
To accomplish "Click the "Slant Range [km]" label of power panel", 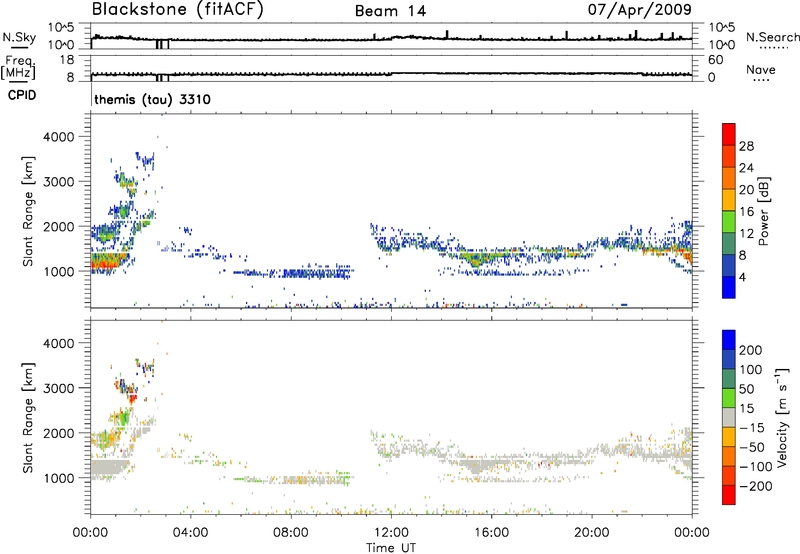I will click(x=29, y=211).
